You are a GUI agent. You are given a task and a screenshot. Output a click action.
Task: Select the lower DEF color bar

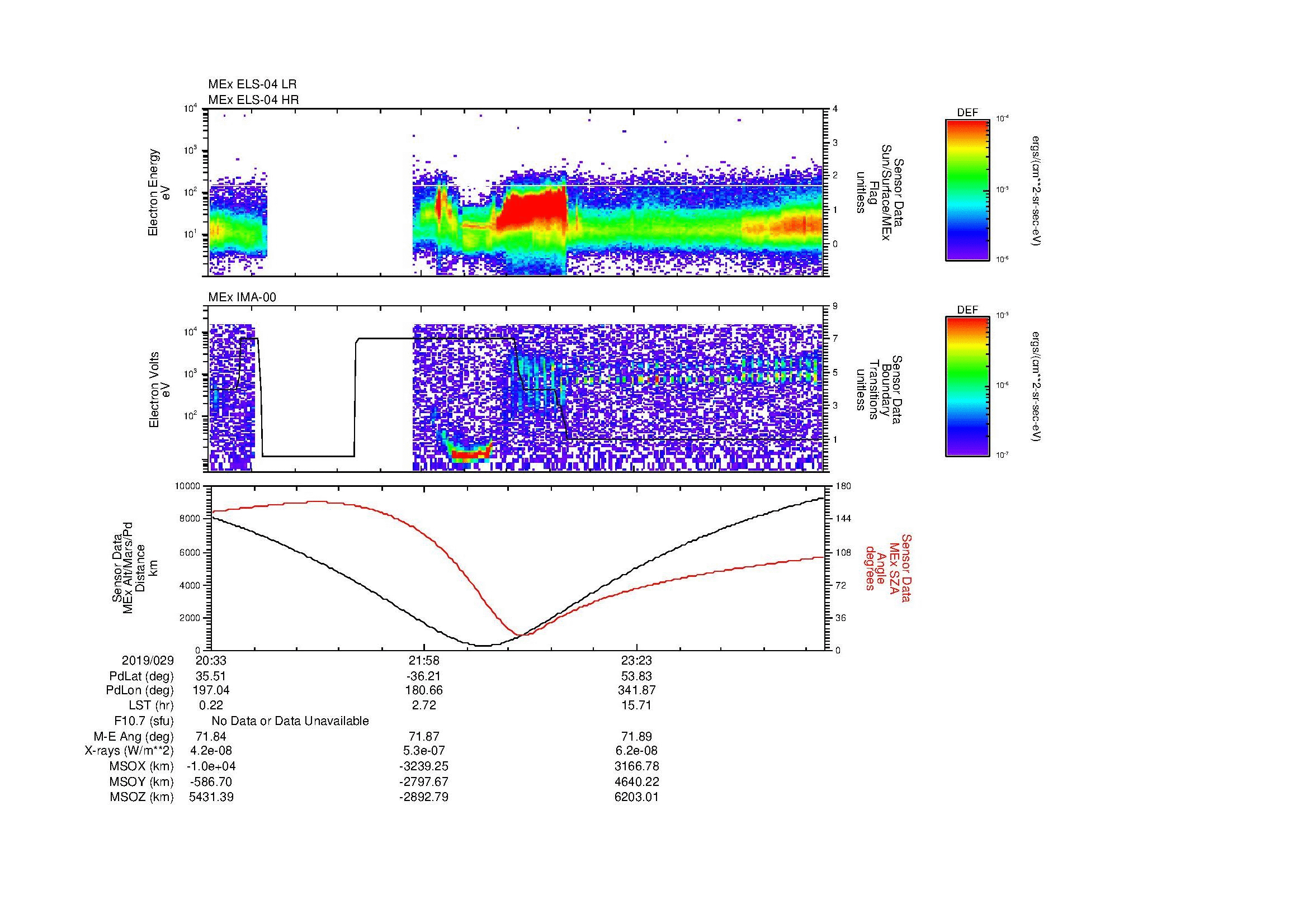(x=967, y=387)
